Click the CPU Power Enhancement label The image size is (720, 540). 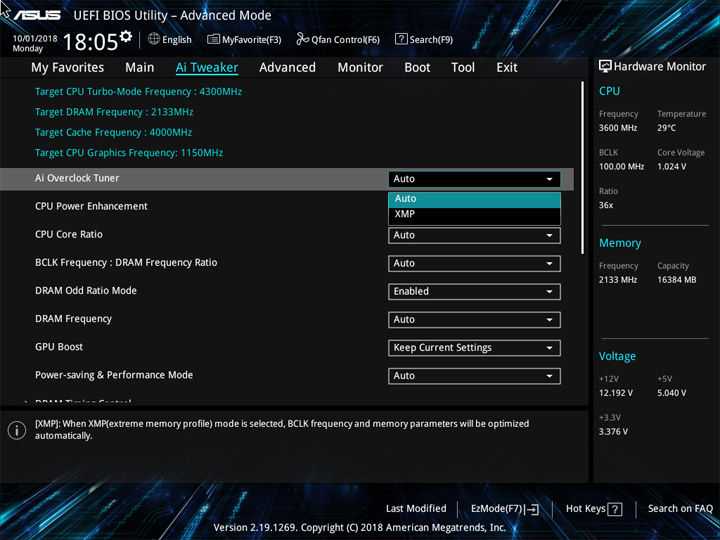point(91,206)
